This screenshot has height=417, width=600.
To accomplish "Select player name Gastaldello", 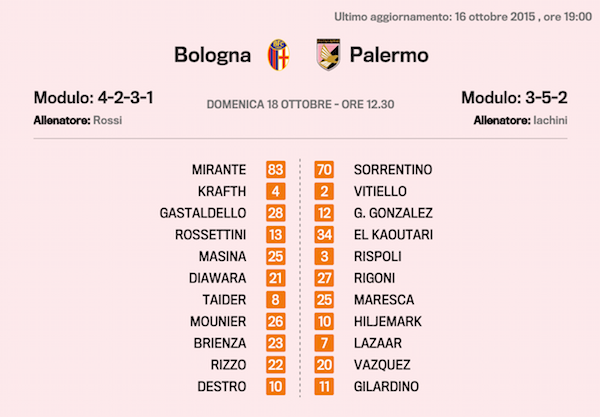I will [203, 213].
